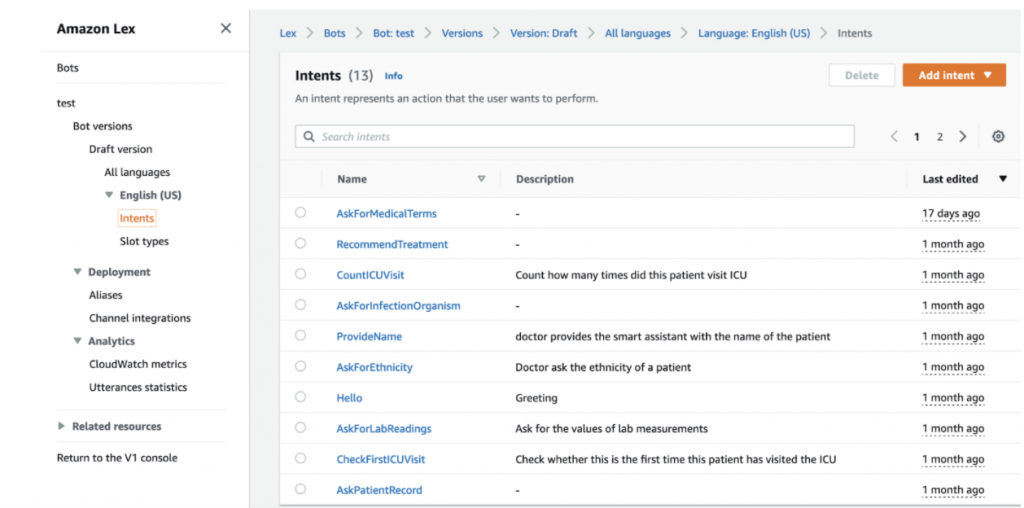Click All languages breadcrumb
The image size is (1024, 508).
pyautogui.click(x=637, y=33)
